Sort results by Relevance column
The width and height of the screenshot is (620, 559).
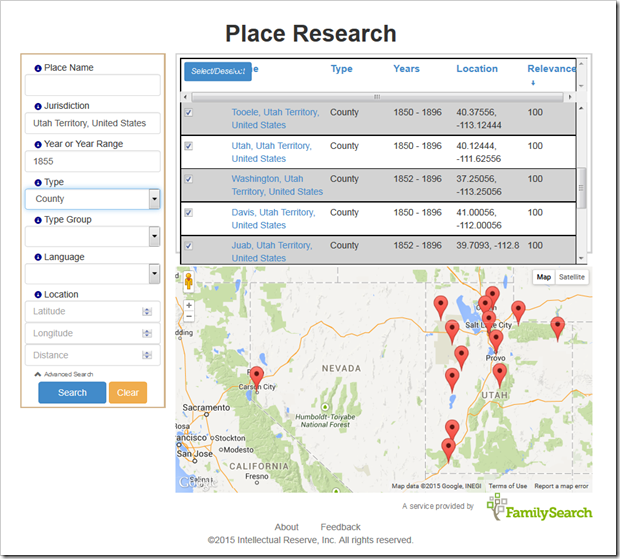[x=552, y=69]
